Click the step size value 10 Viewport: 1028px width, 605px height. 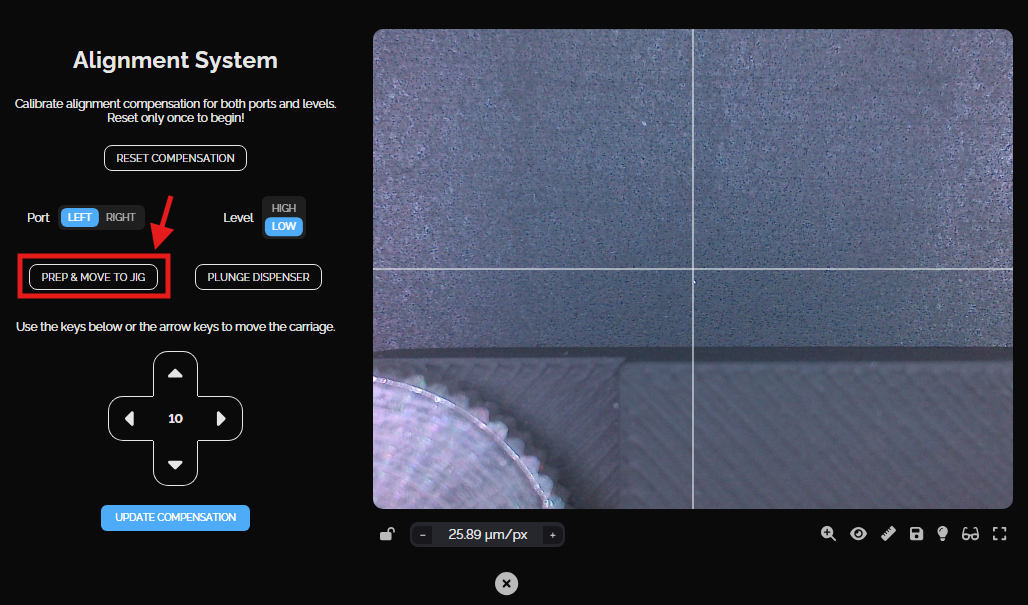175,419
